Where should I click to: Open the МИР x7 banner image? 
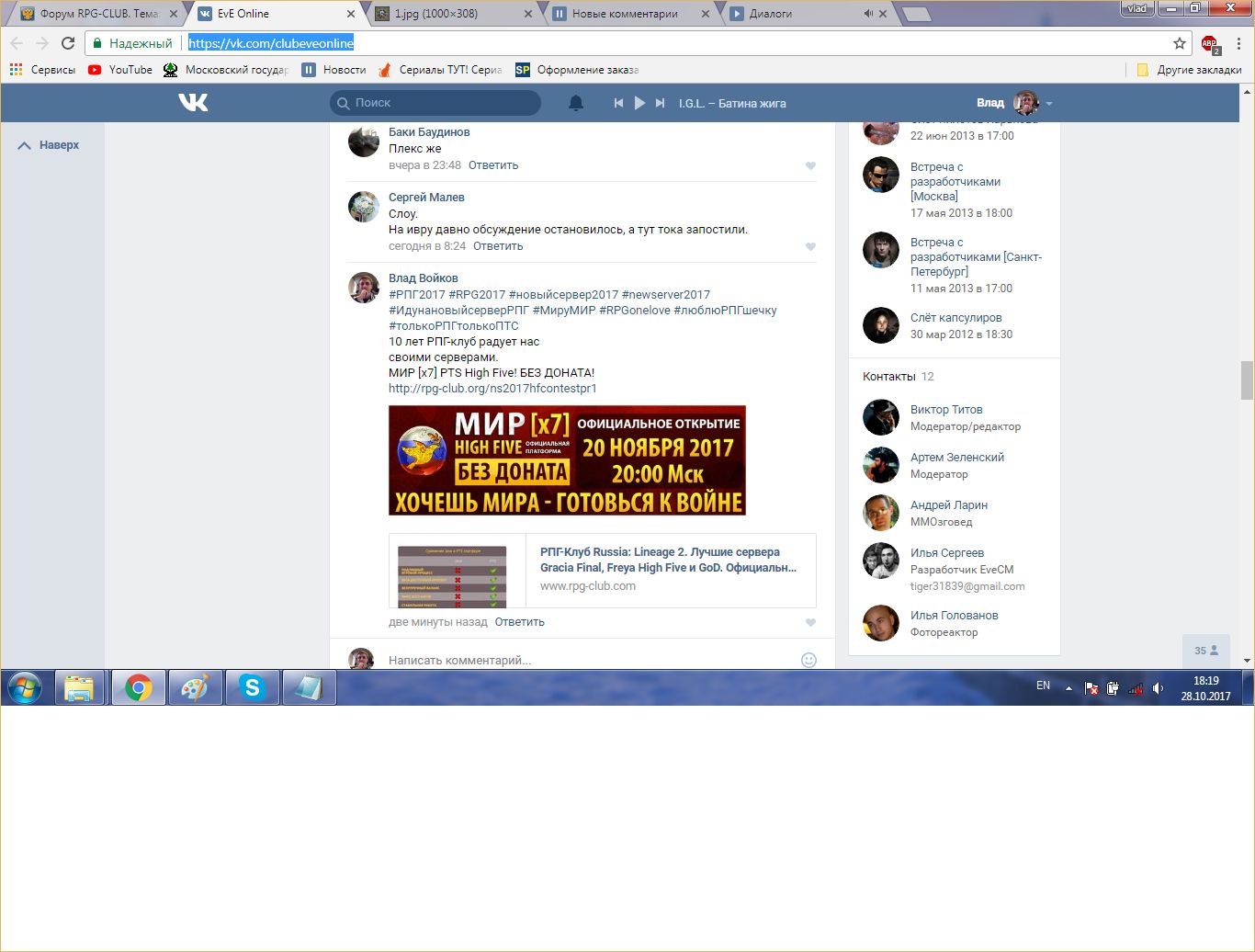coord(567,460)
